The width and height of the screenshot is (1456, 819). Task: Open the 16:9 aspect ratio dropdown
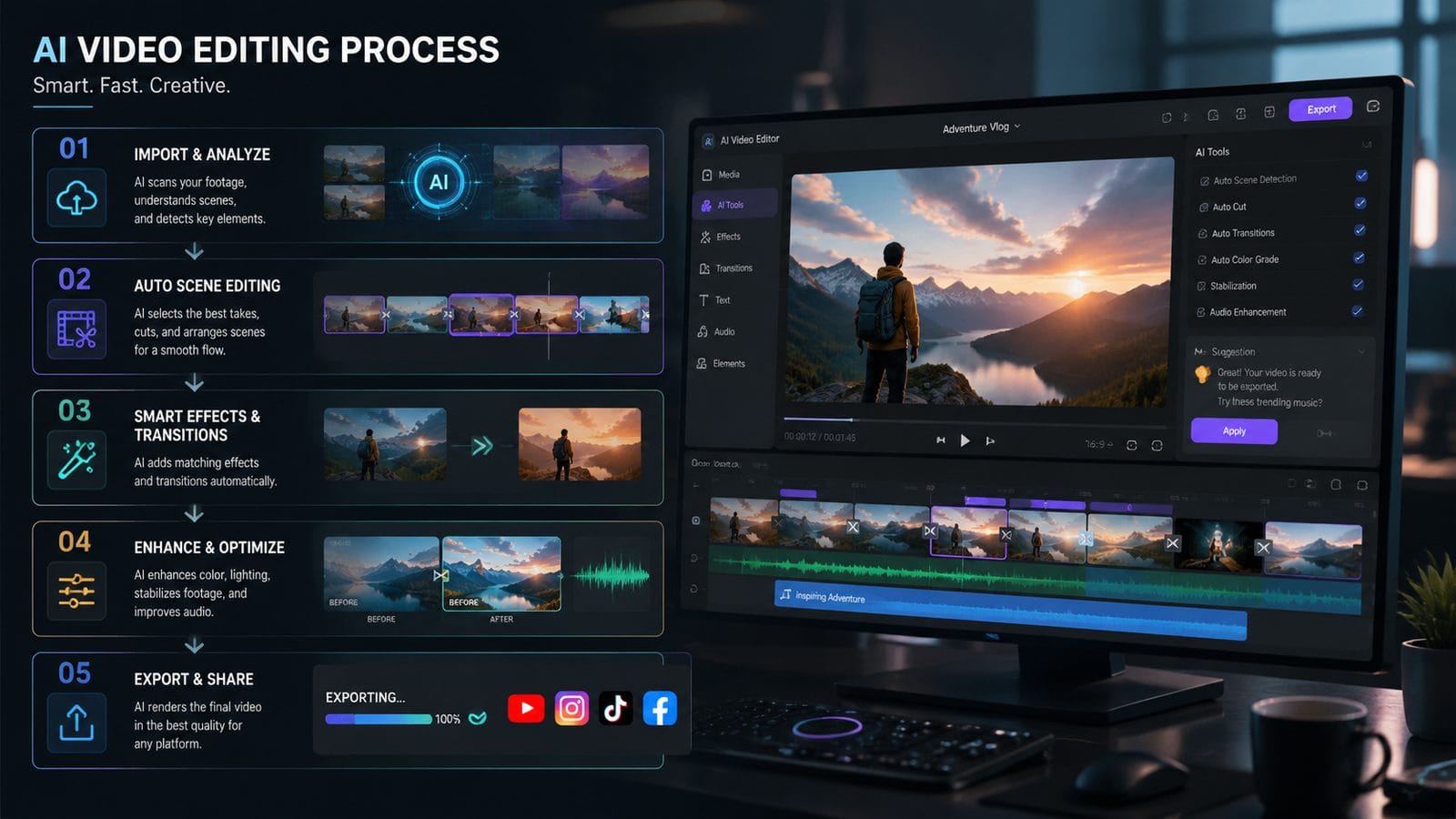[1098, 445]
